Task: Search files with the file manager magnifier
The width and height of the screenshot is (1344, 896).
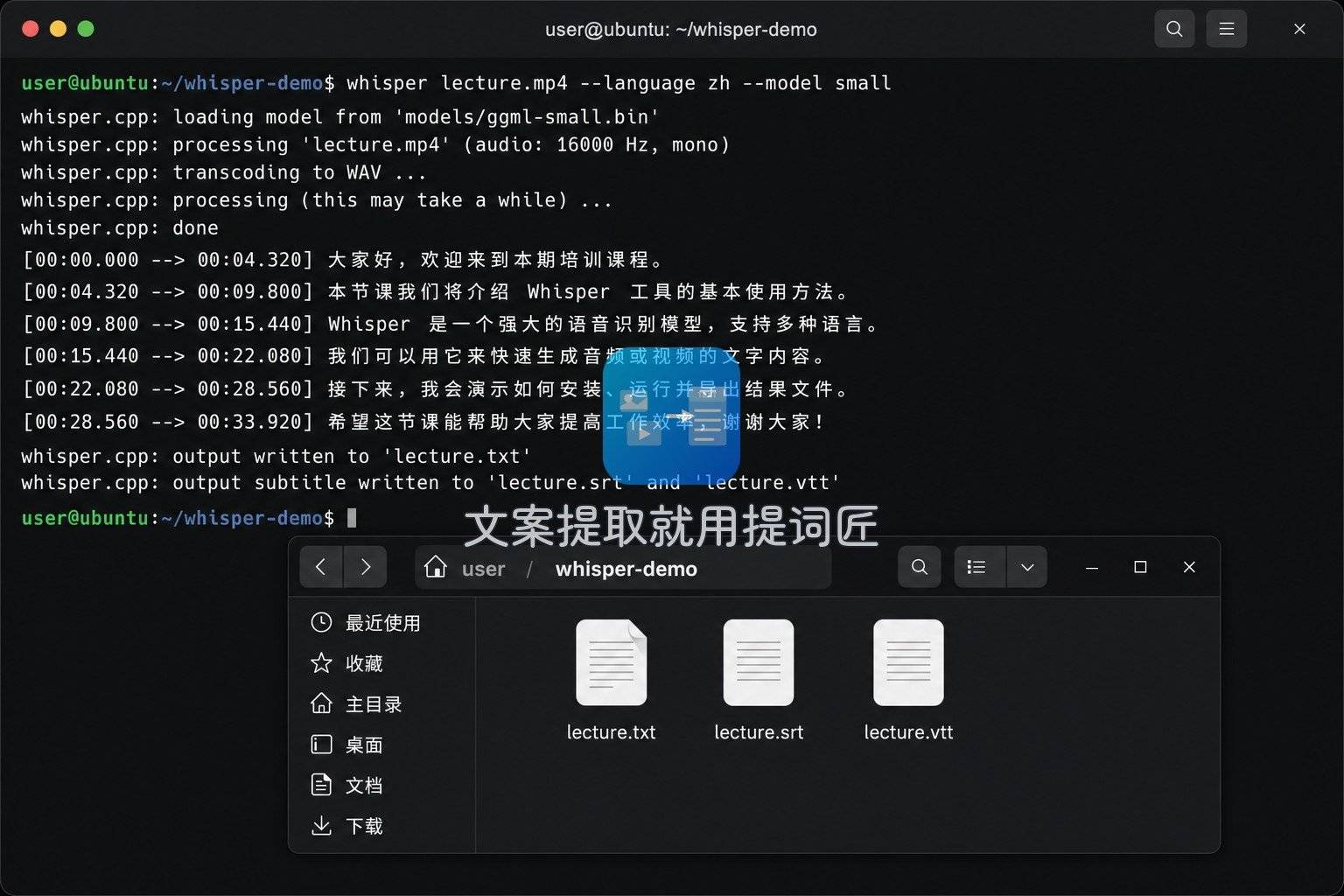Action: (x=920, y=567)
